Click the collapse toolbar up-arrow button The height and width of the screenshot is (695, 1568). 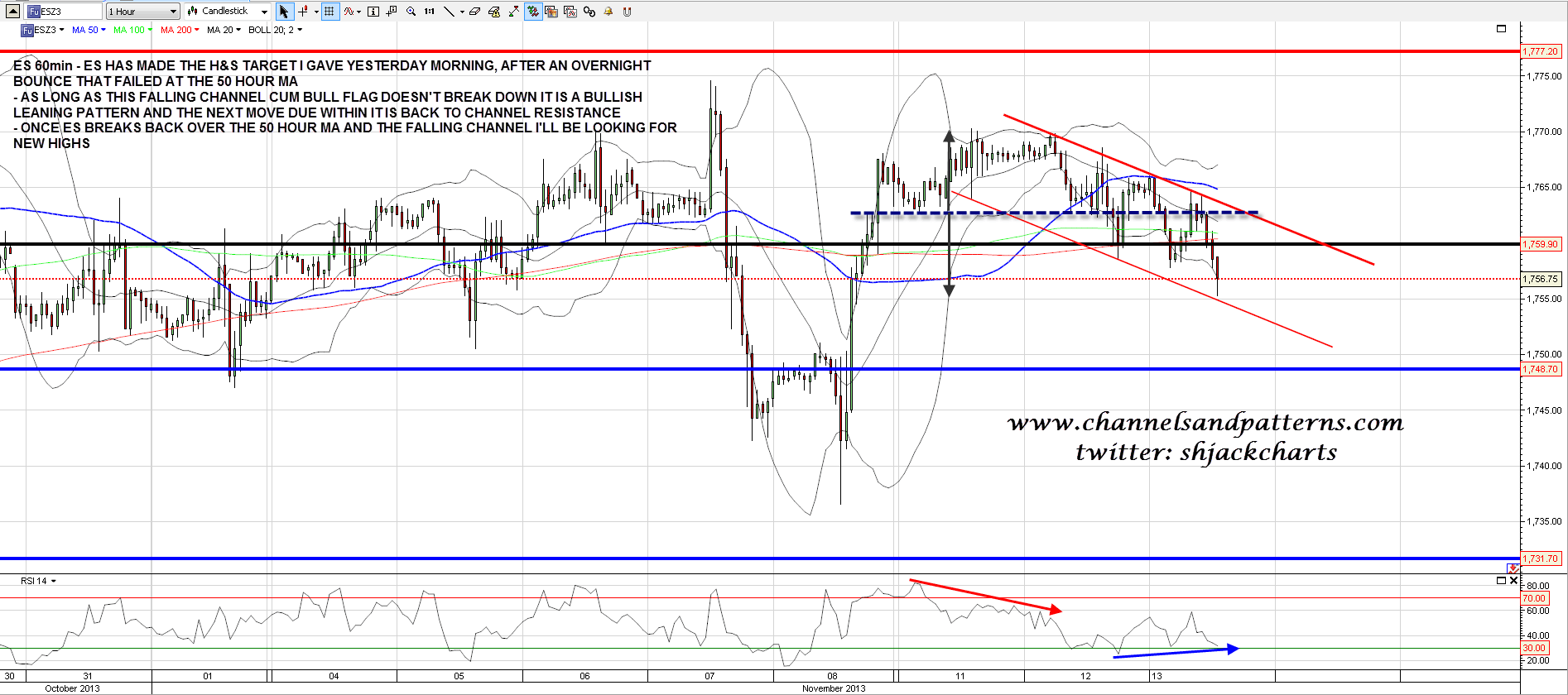point(12,11)
